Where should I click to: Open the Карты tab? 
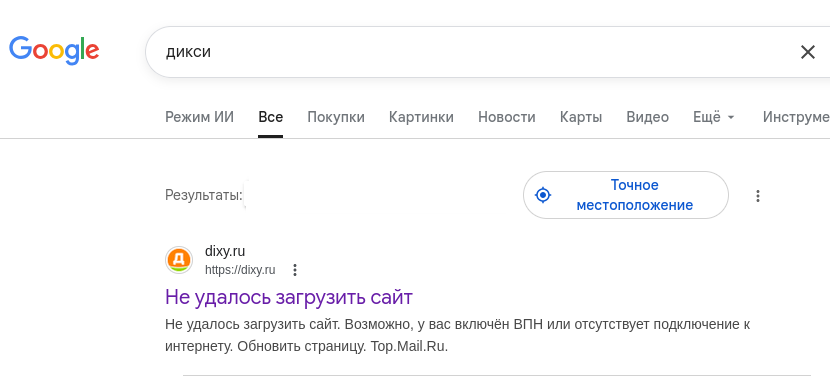coord(581,117)
